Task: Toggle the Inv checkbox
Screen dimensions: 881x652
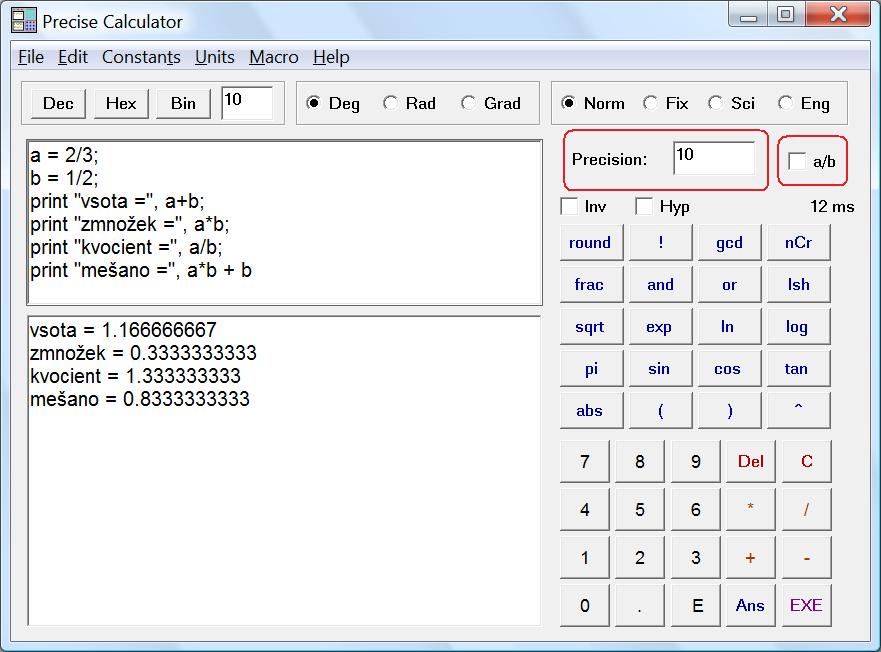Action: click(570, 207)
